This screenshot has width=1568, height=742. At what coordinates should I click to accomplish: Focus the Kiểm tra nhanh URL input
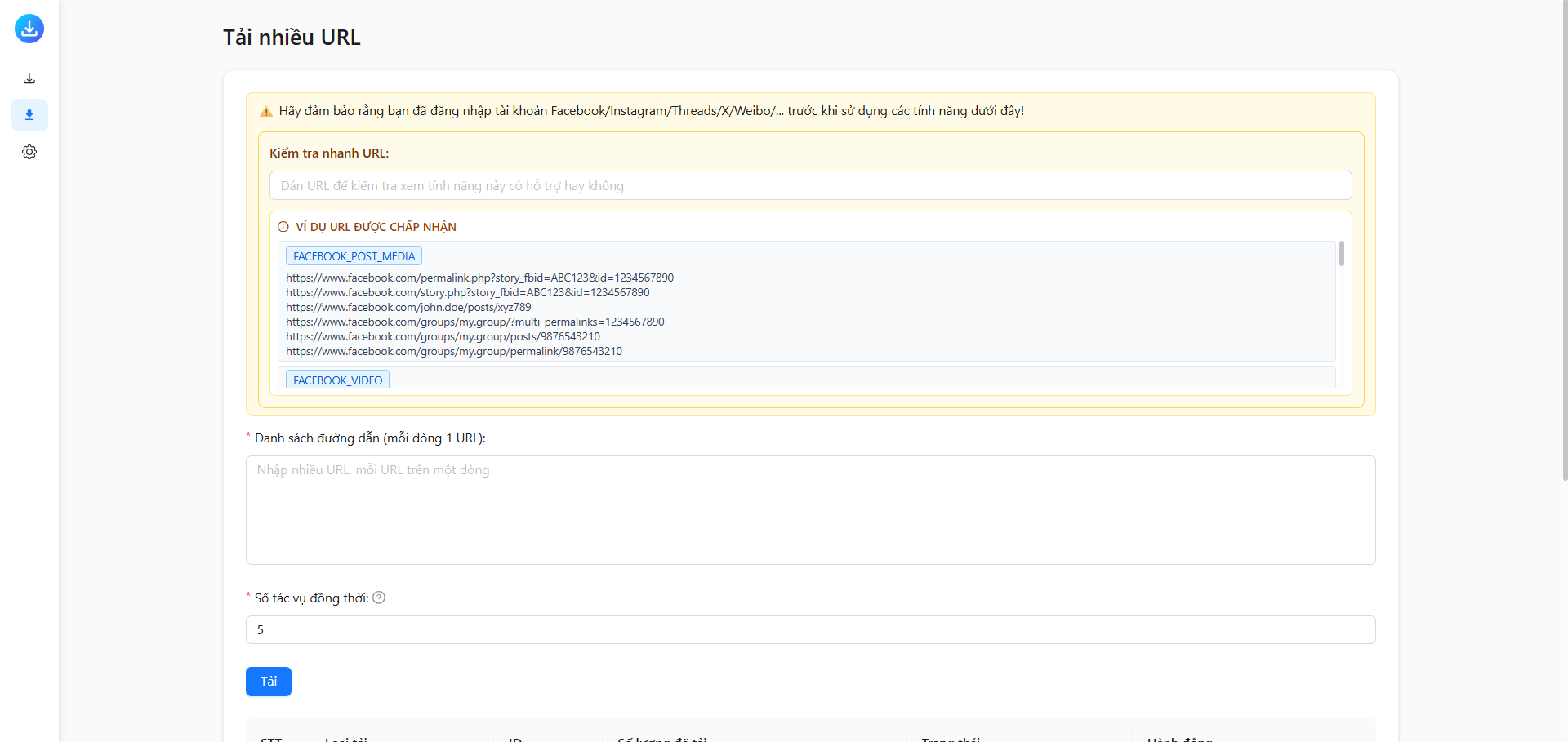click(810, 185)
